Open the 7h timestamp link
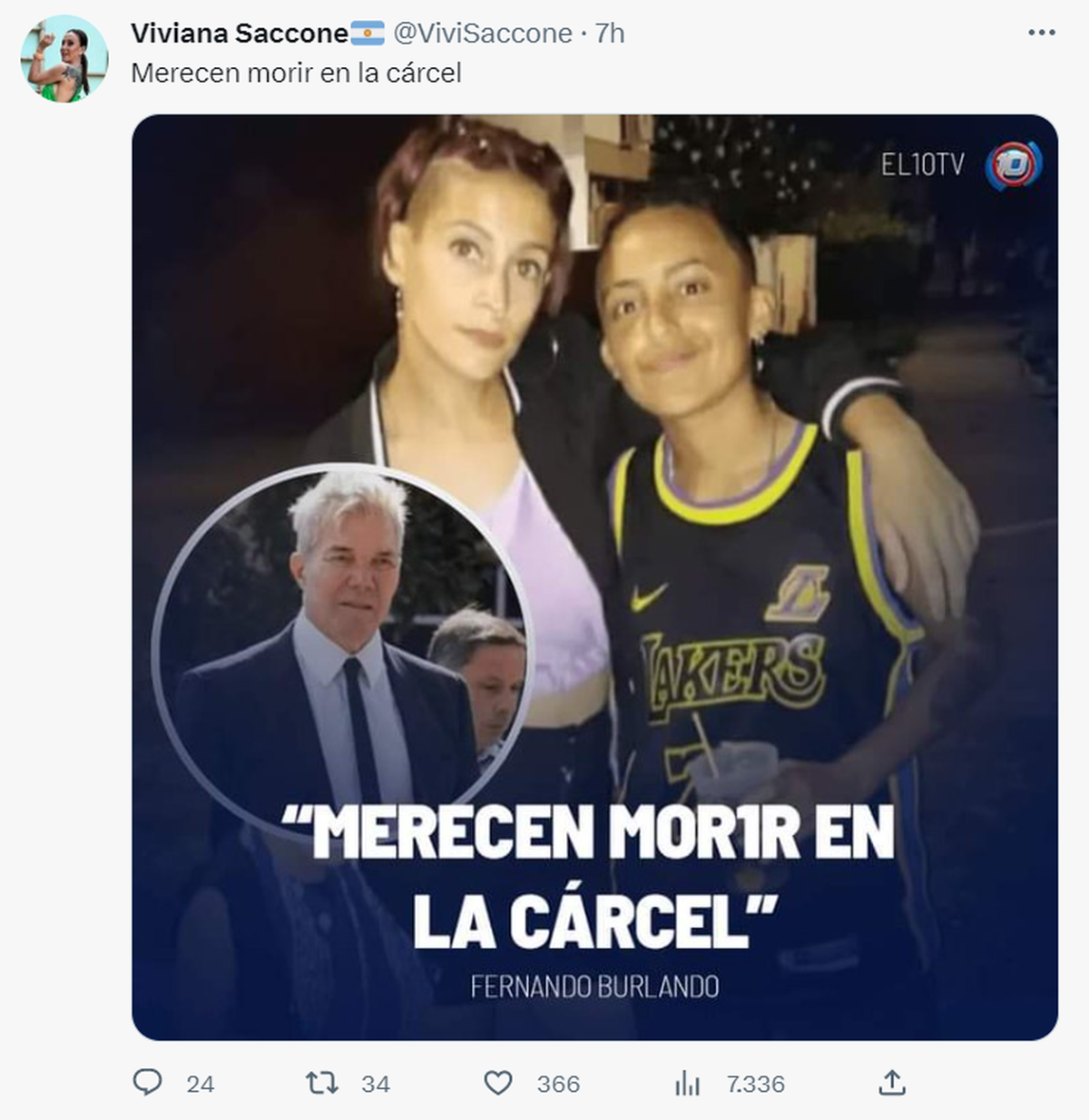 click(x=610, y=34)
